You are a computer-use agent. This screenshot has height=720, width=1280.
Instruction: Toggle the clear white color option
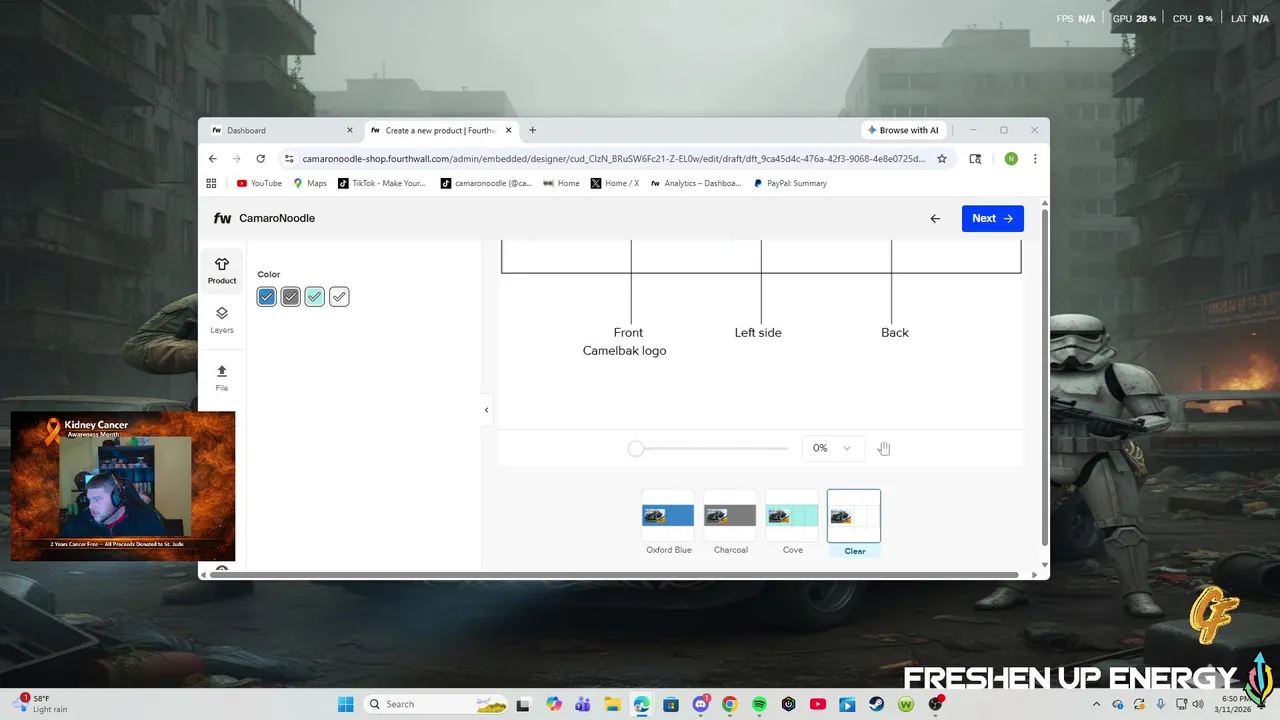pyautogui.click(x=339, y=297)
